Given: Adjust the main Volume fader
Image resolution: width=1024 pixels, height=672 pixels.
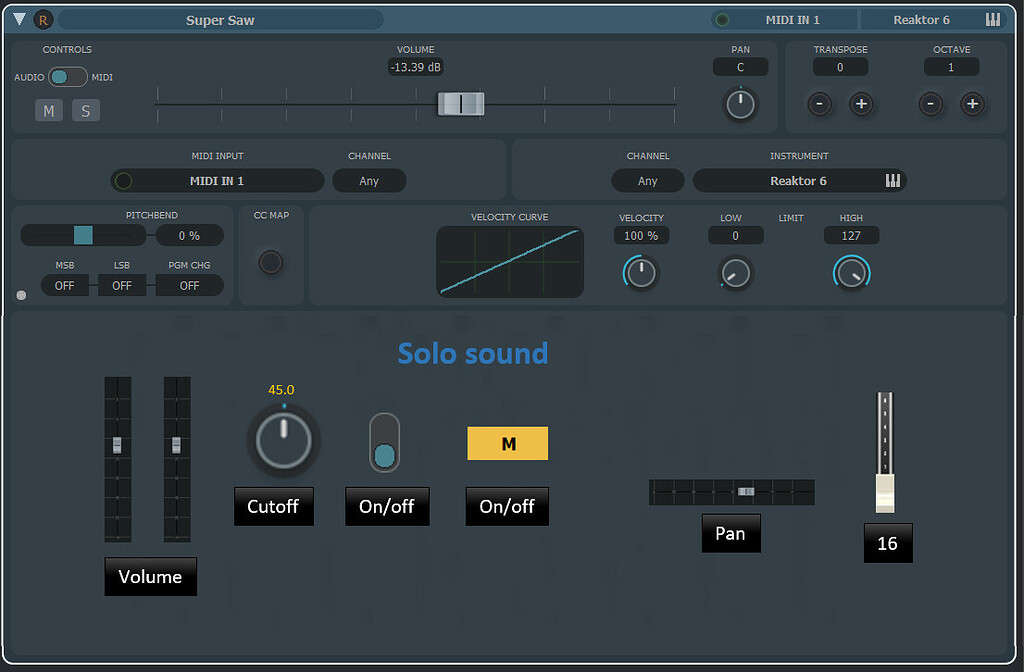Looking at the screenshot, I should click(x=461, y=103).
